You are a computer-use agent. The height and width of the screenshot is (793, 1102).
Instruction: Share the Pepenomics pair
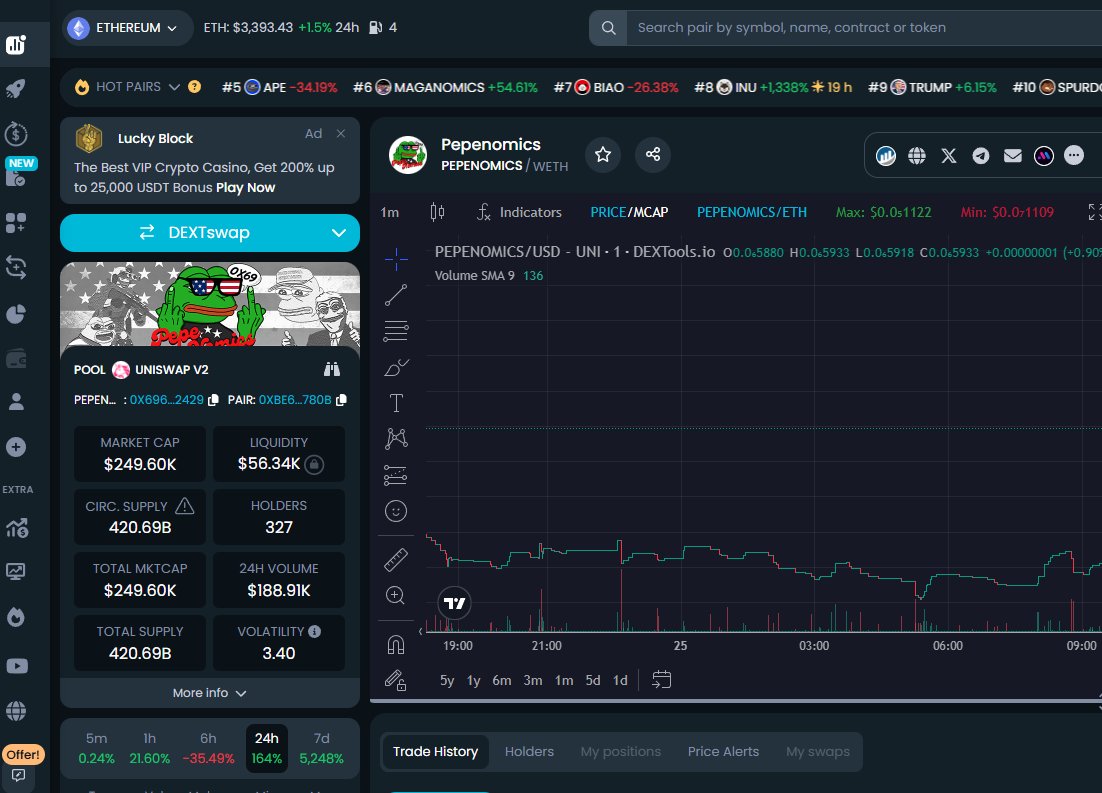coord(653,155)
